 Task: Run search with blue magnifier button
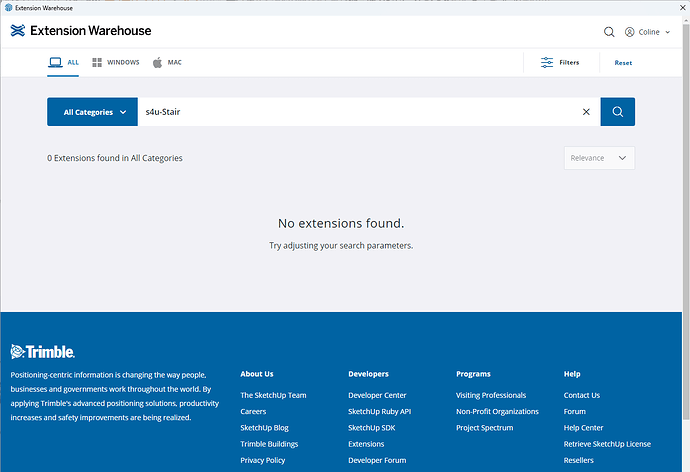pos(617,112)
